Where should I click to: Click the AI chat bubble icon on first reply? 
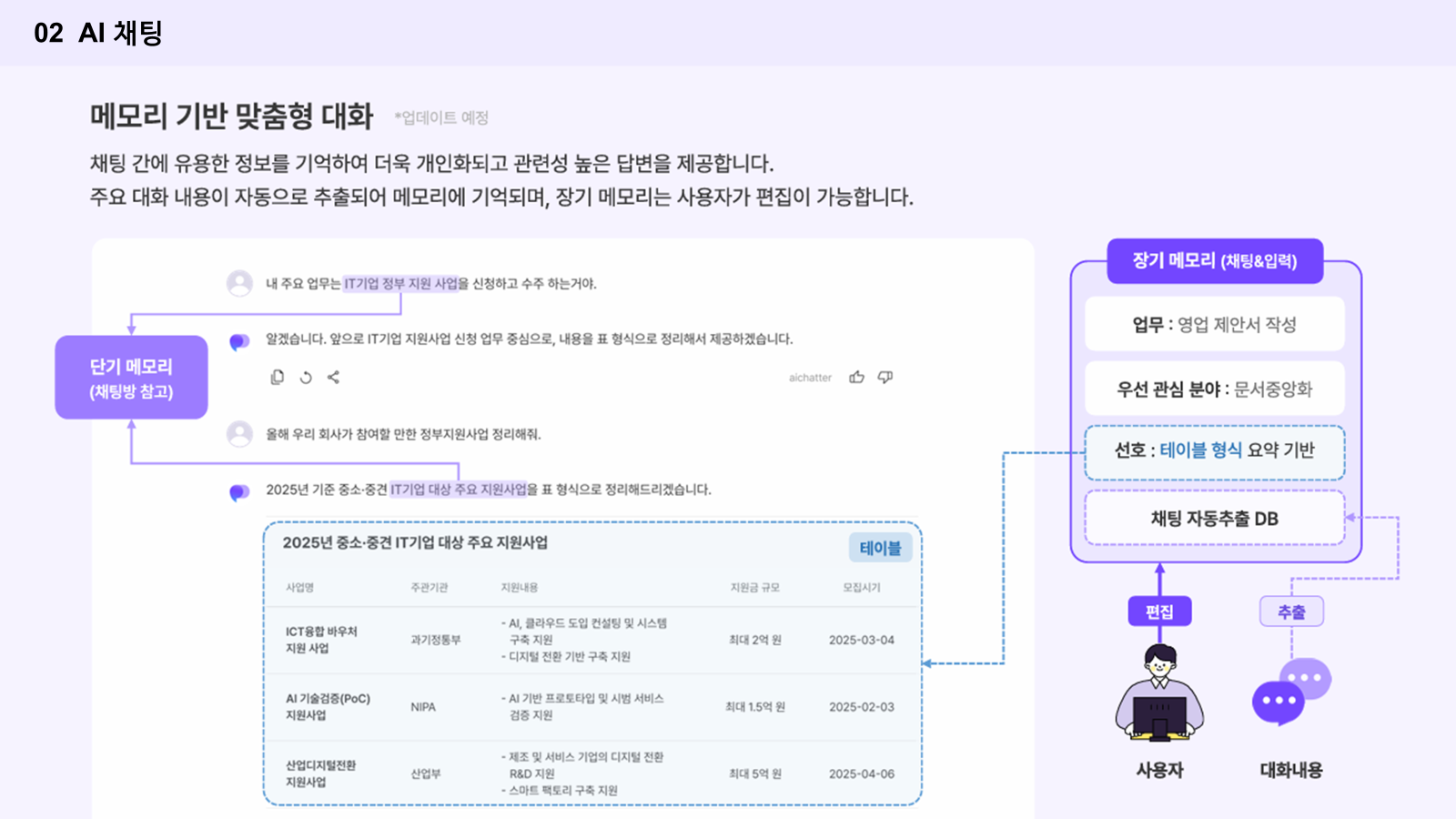tap(239, 341)
